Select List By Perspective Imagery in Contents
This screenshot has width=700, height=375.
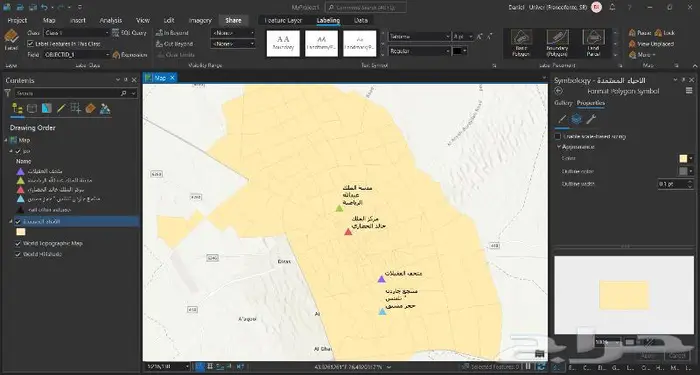pyautogui.click(x=105, y=108)
